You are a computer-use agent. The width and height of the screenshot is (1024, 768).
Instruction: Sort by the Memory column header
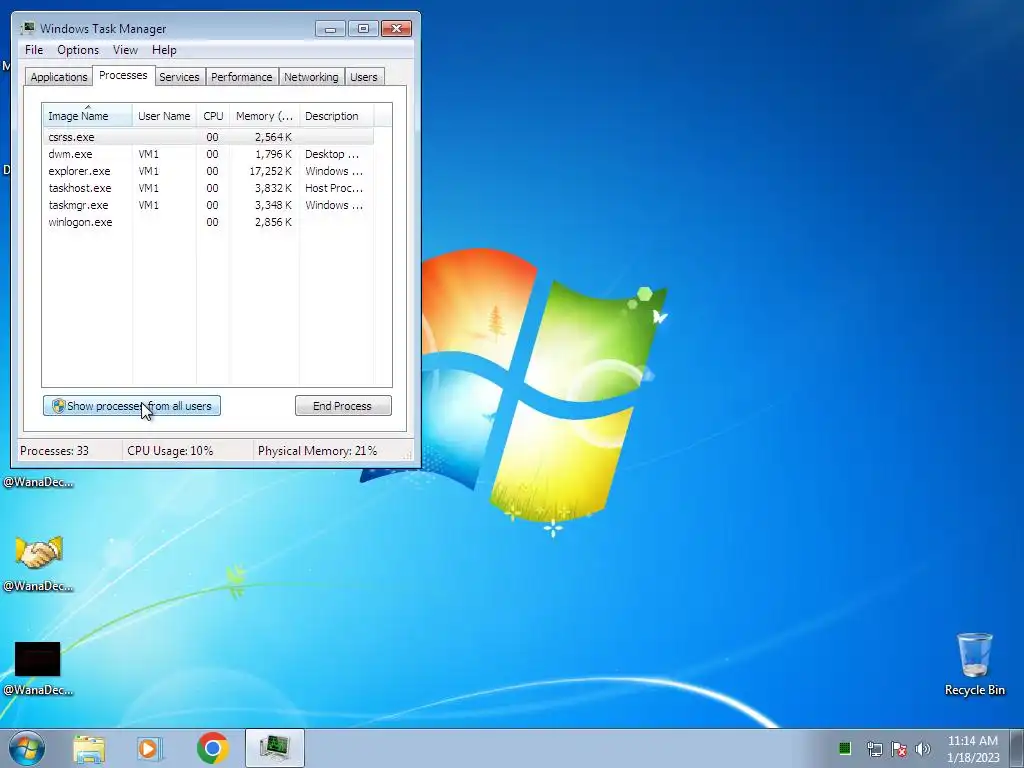(x=264, y=116)
